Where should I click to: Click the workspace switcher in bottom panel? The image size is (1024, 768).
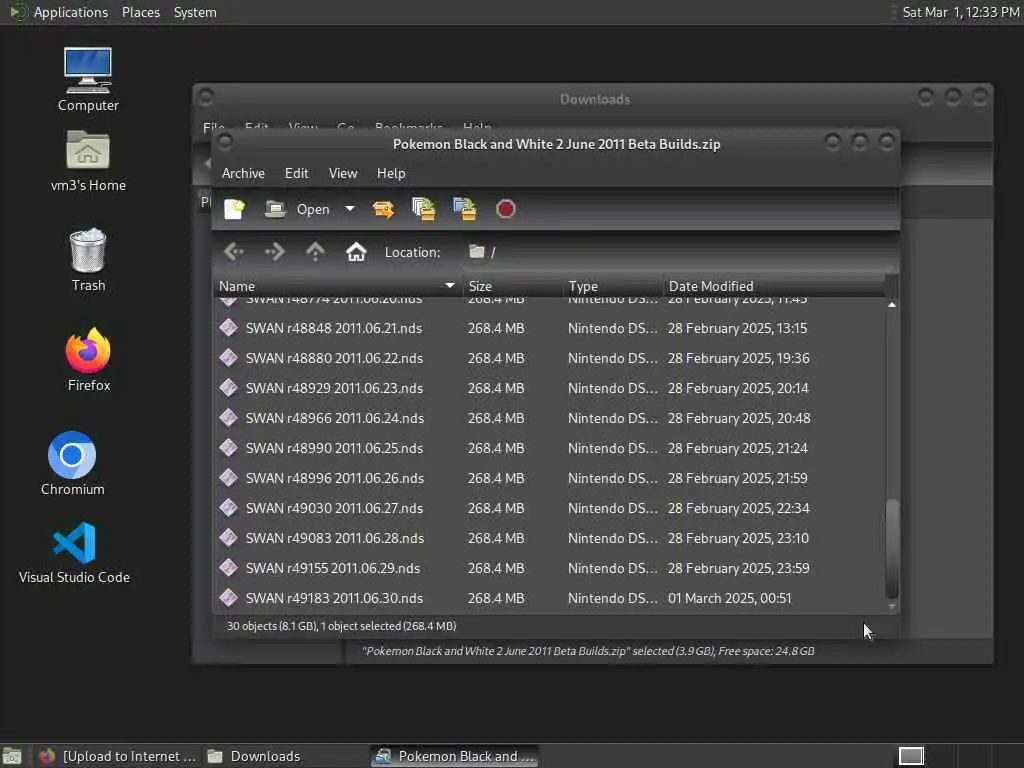(911, 756)
